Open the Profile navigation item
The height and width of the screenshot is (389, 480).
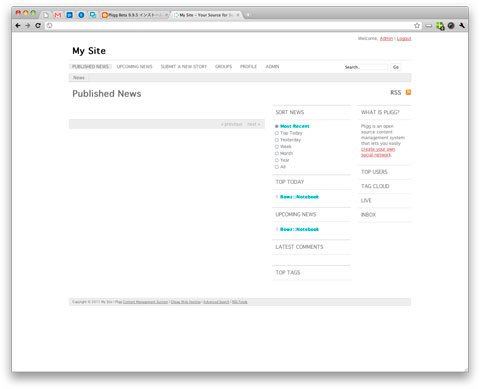[248, 67]
